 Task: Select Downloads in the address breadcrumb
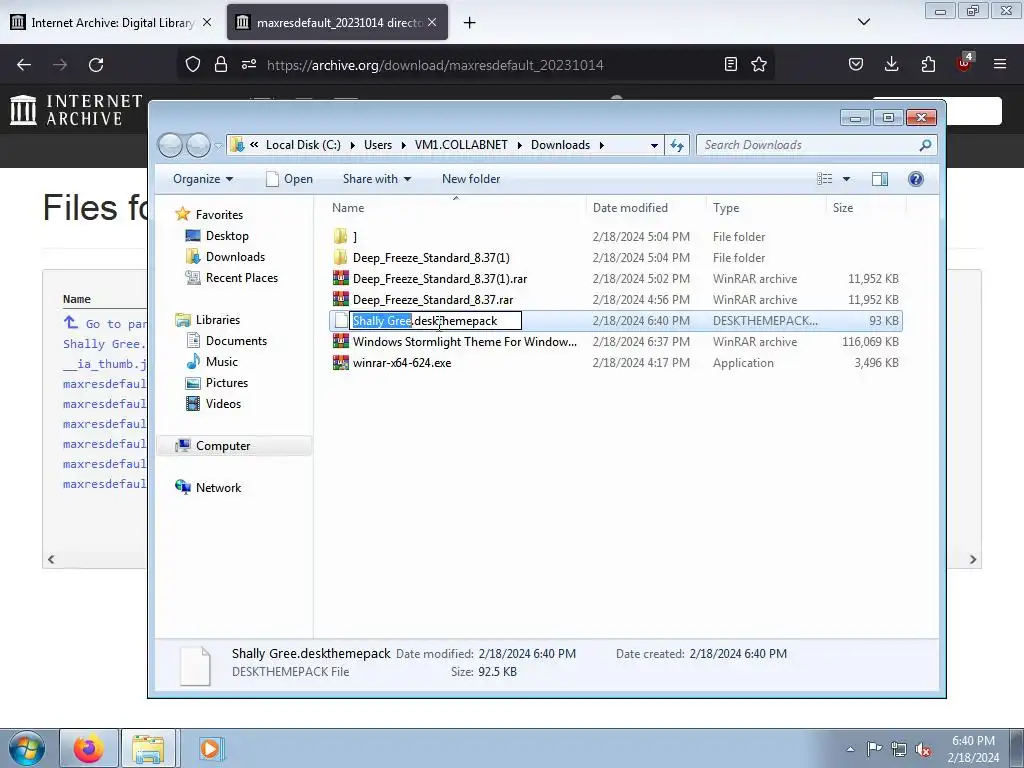560,145
